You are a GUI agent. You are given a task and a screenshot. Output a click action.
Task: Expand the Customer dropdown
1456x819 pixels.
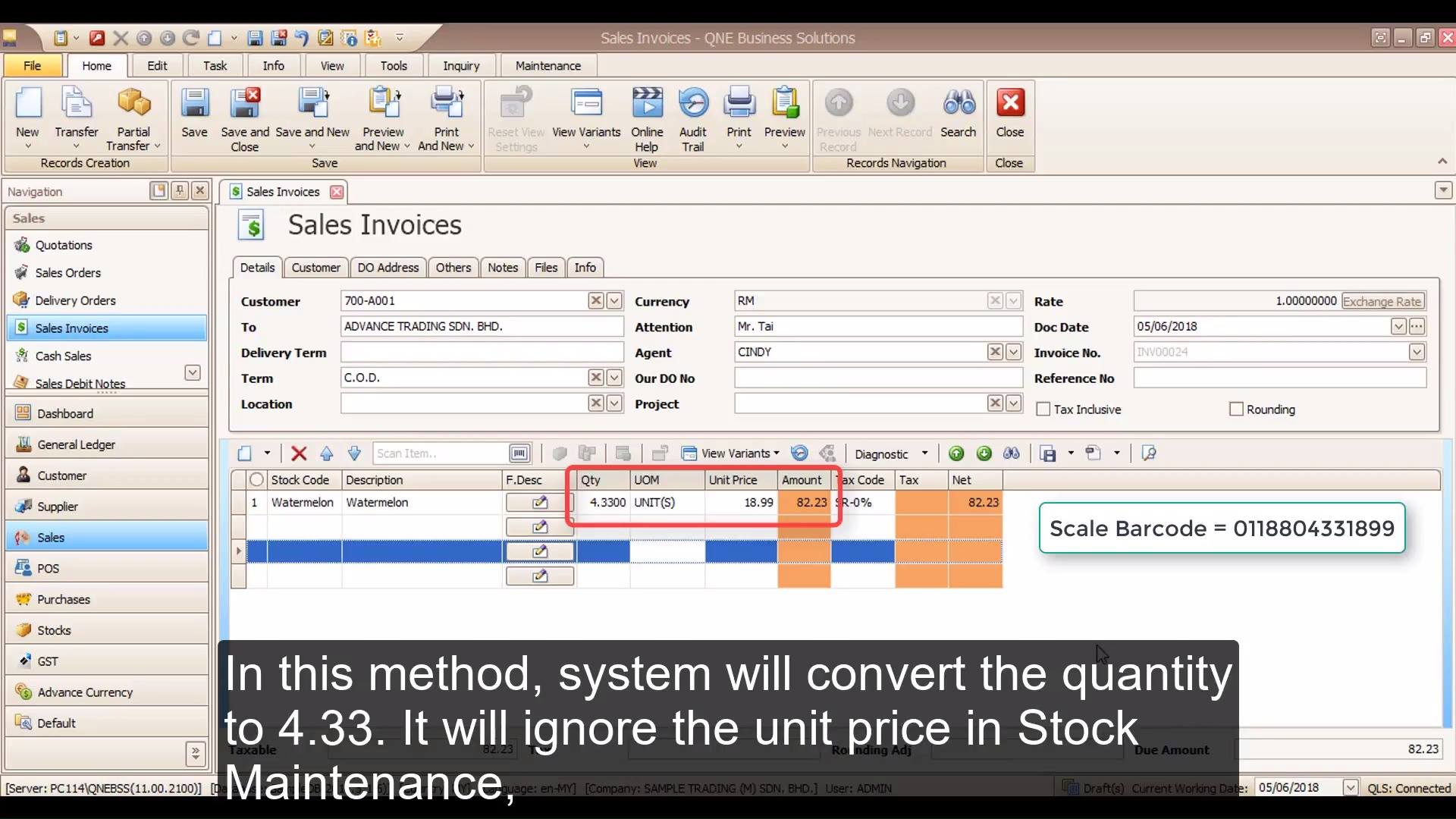click(x=614, y=301)
